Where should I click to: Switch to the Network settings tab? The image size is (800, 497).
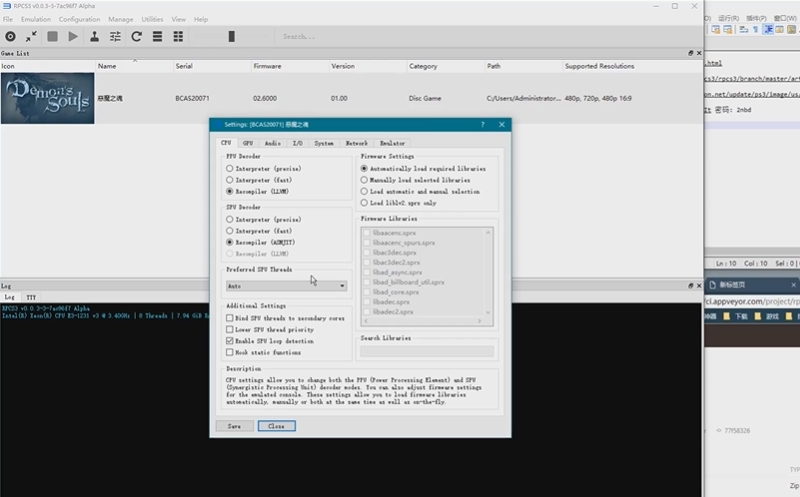click(356, 143)
